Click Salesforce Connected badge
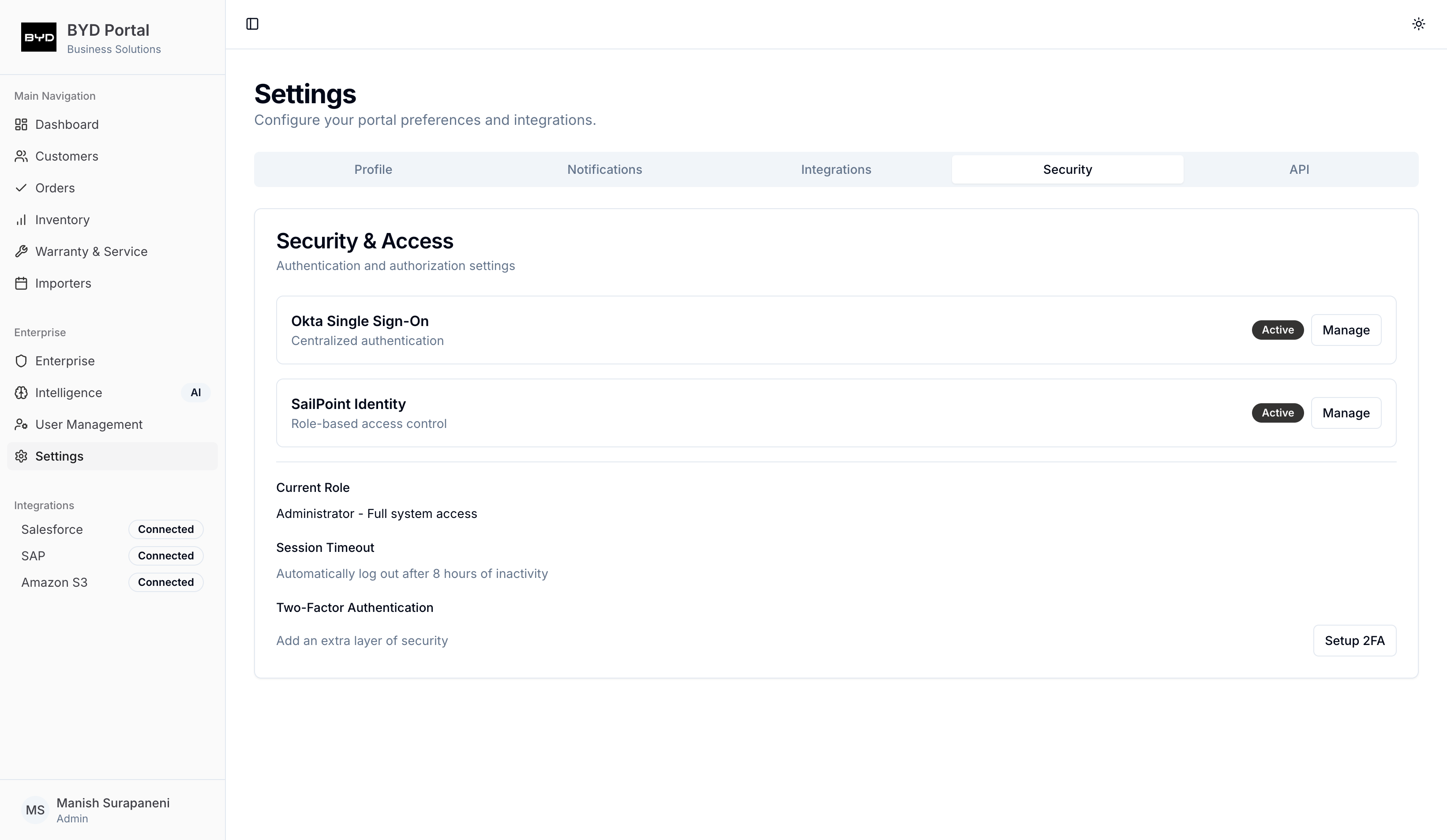This screenshot has width=1447, height=840. point(166,529)
